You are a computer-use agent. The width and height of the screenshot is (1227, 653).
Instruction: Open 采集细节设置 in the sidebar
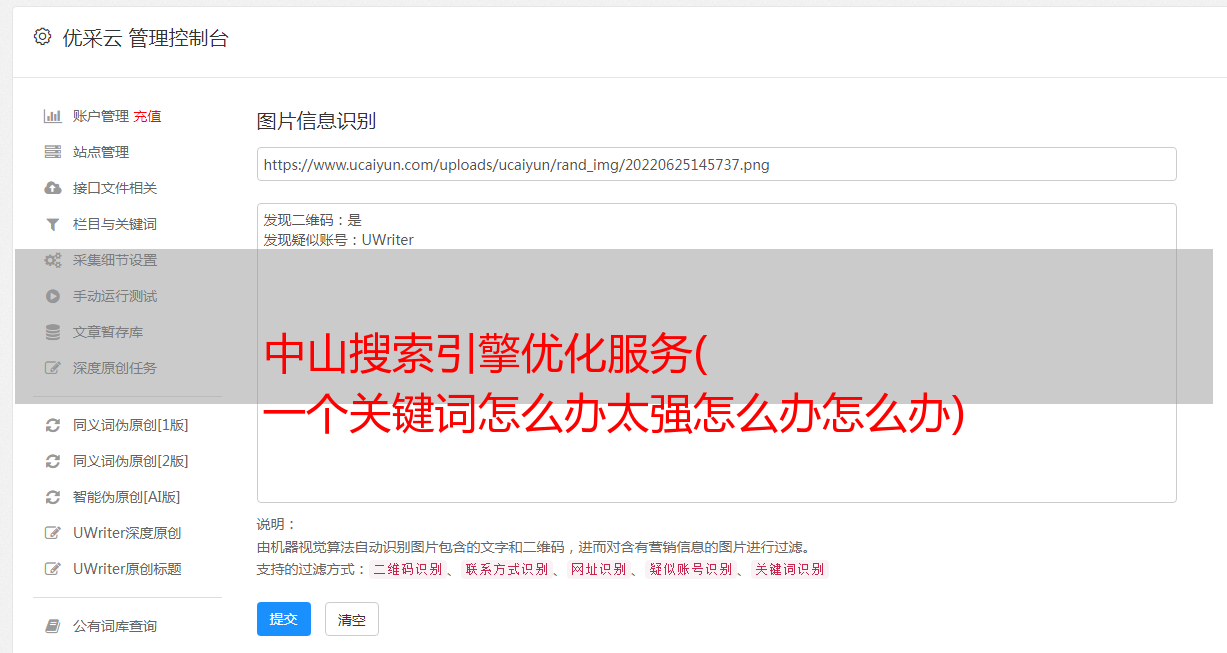pyautogui.click(x=115, y=260)
